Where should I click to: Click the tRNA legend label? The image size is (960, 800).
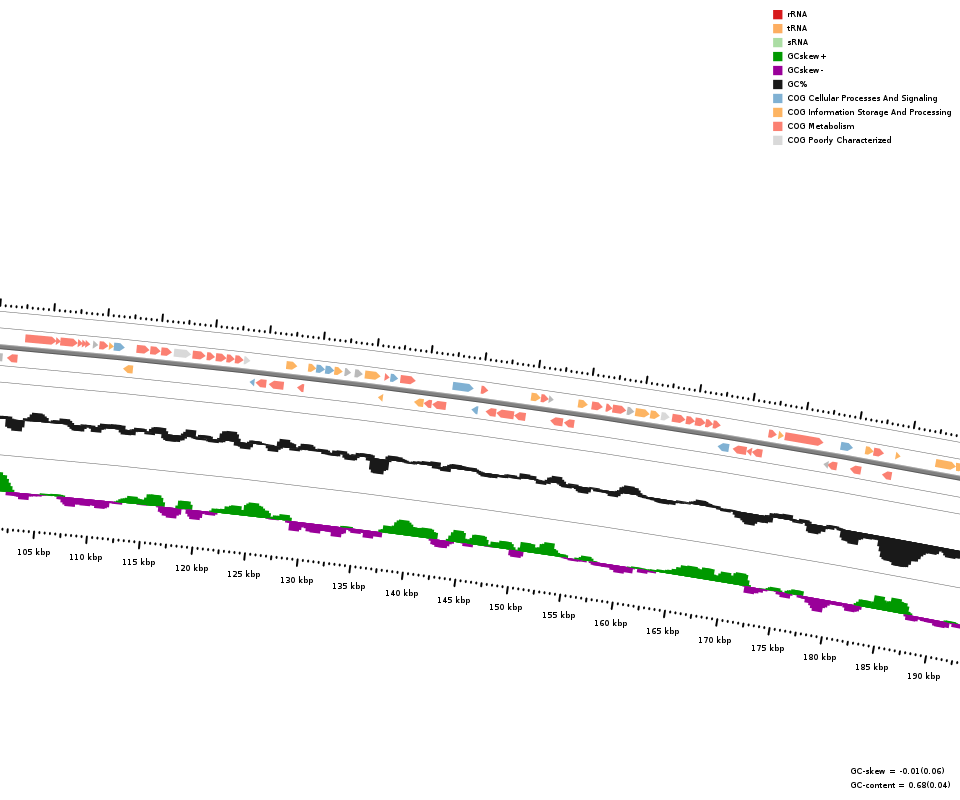[797, 28]
